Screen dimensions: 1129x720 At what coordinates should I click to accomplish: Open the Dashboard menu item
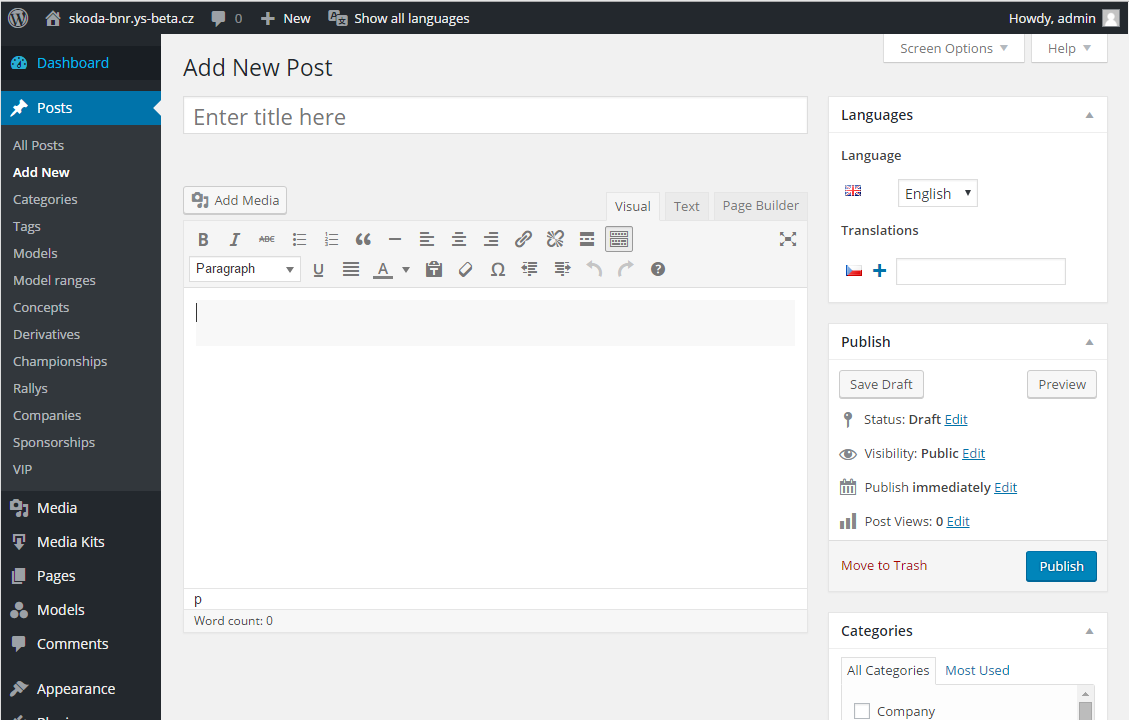pos(72,63)
